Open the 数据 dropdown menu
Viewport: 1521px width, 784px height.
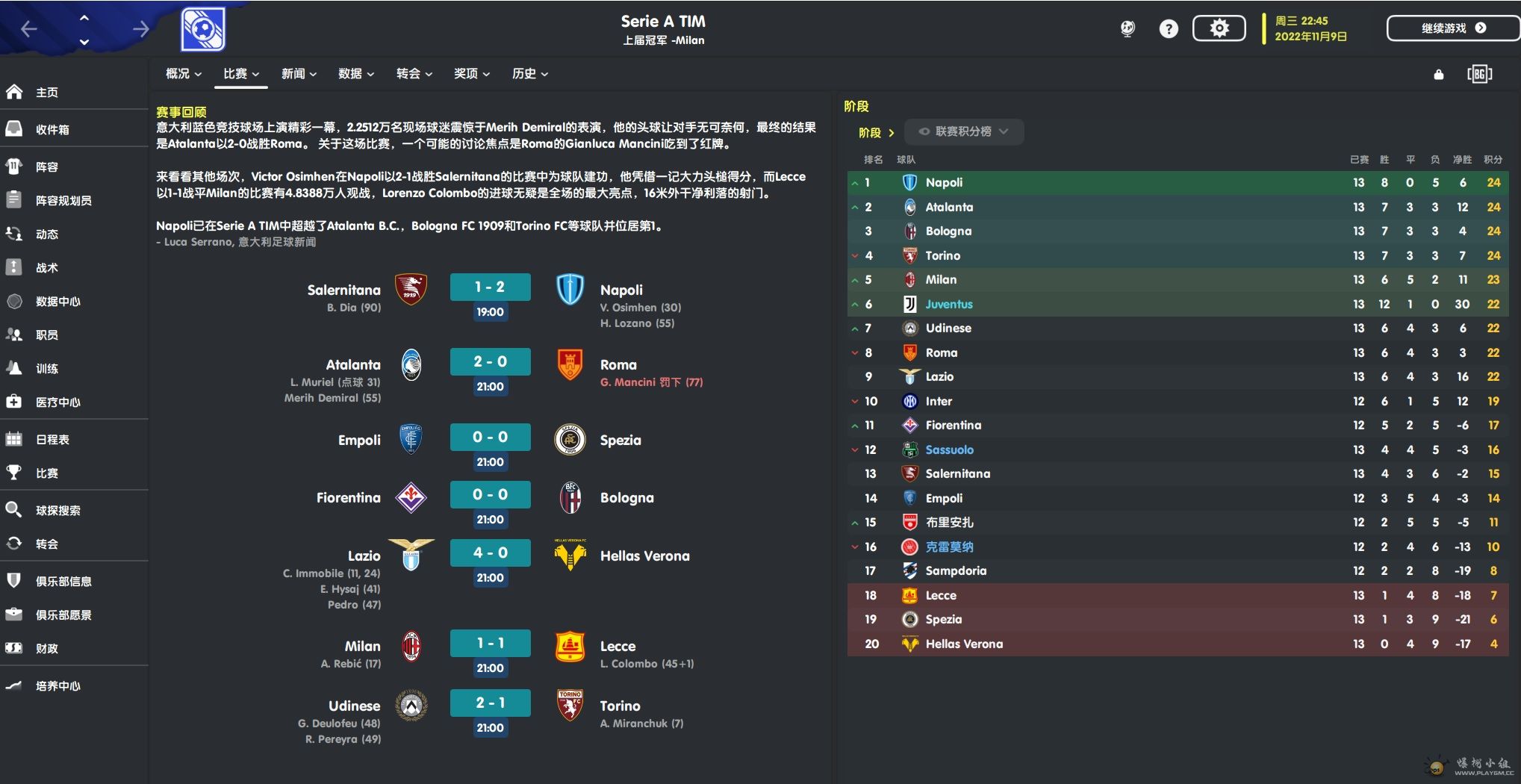(356, 73)
